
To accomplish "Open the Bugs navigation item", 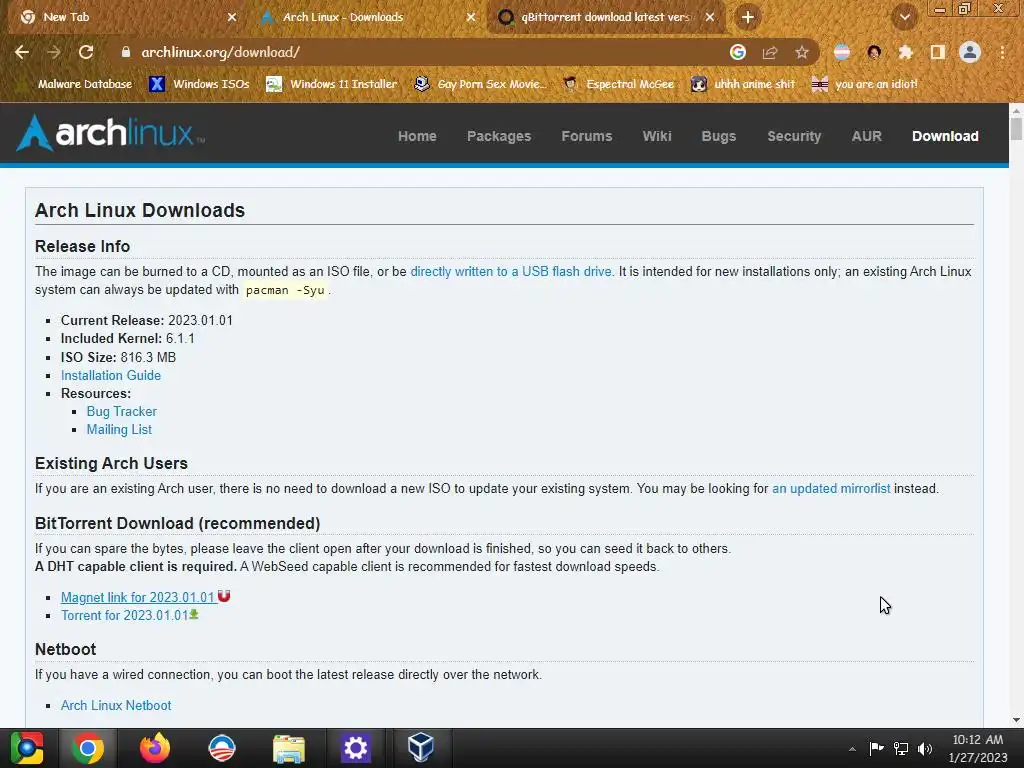I will [718, 136].
